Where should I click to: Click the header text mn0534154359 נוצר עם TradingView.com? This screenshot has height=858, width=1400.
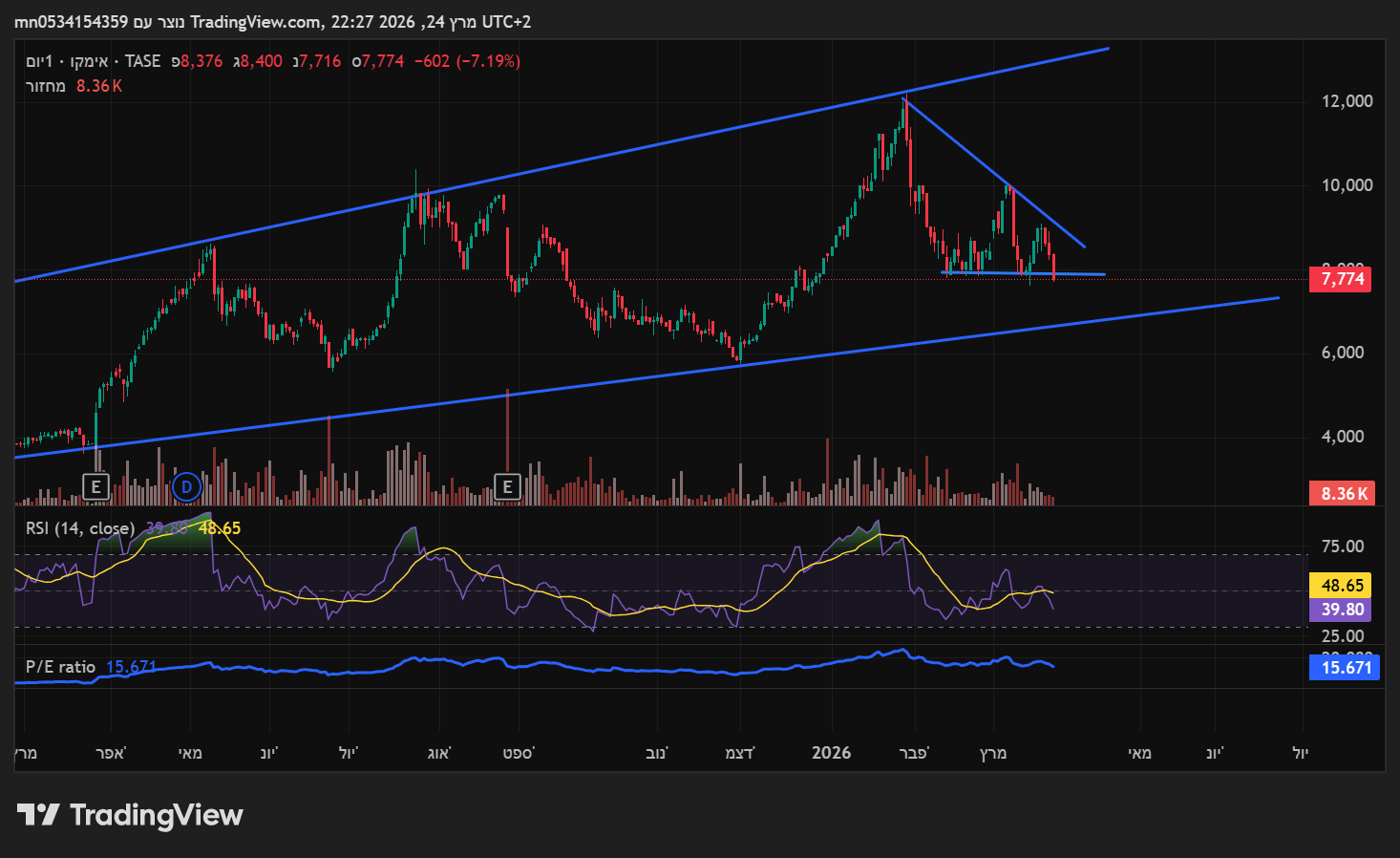tap(169, 21)
